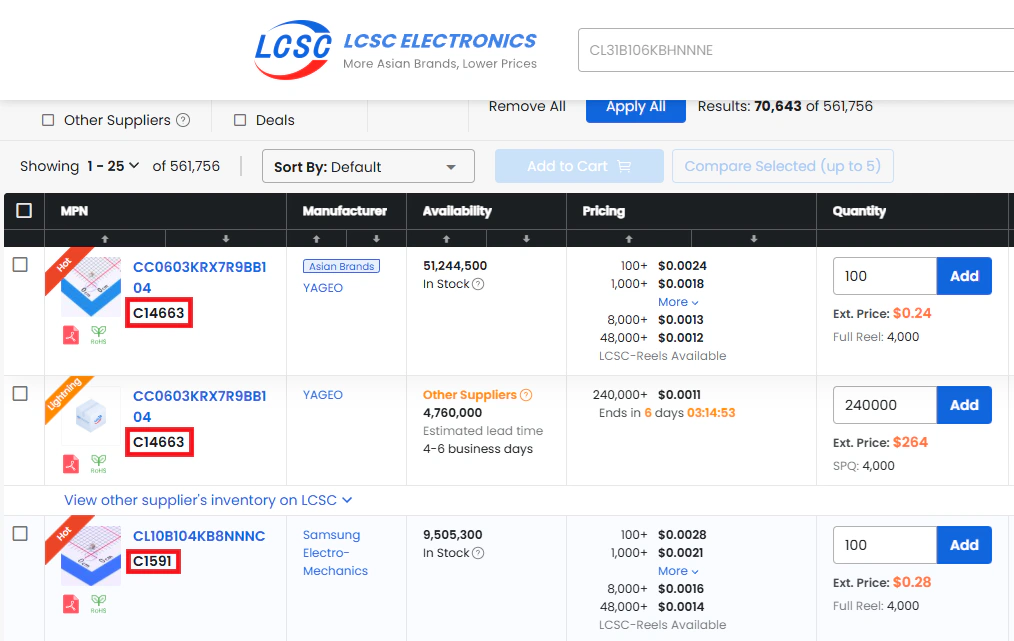Open PDF datasheet for first CC0603KRX7R9BB104 row
Screen dimensions: 1014x641
(71, 335)
